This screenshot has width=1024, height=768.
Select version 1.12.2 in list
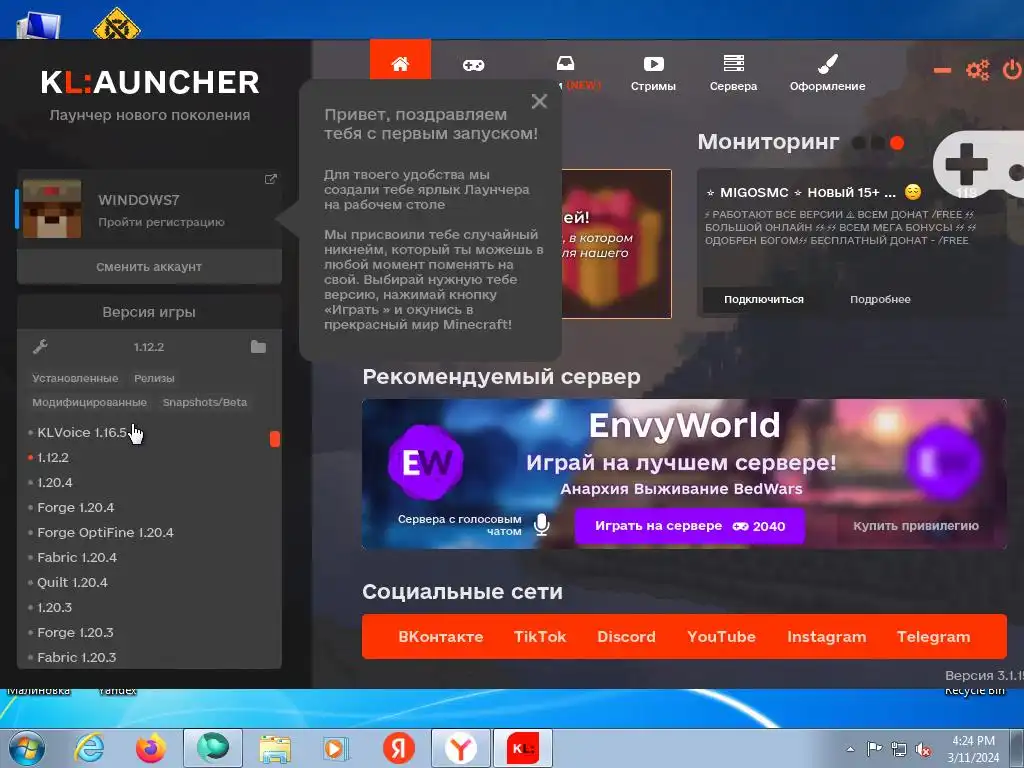pyautogui.click(x=52, y=457)
